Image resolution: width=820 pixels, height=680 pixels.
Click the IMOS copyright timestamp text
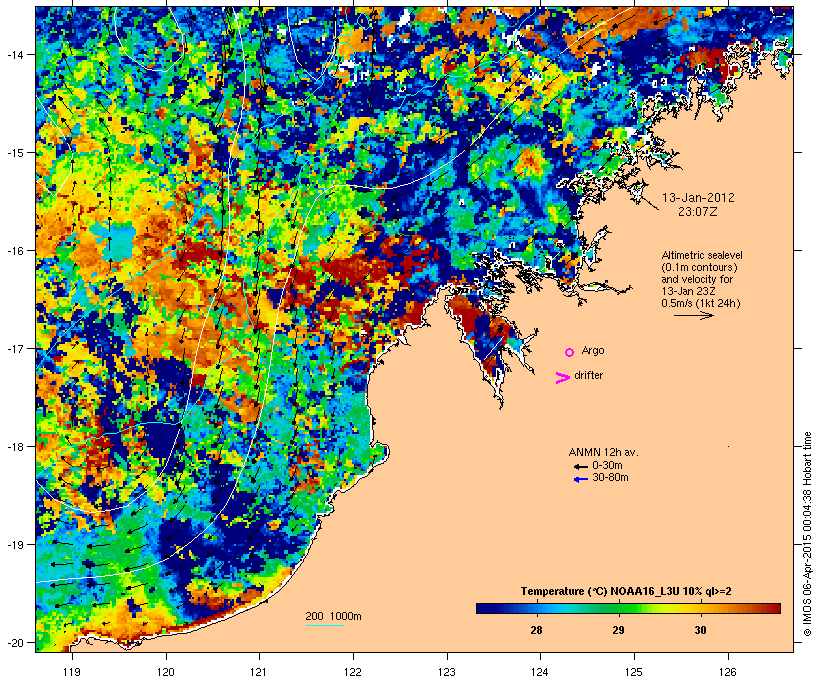coord(807,534)
